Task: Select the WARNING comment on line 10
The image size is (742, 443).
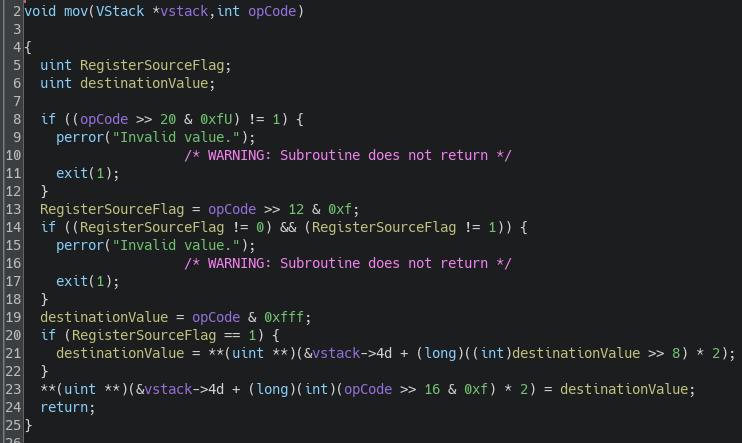Action: (348, 155)
